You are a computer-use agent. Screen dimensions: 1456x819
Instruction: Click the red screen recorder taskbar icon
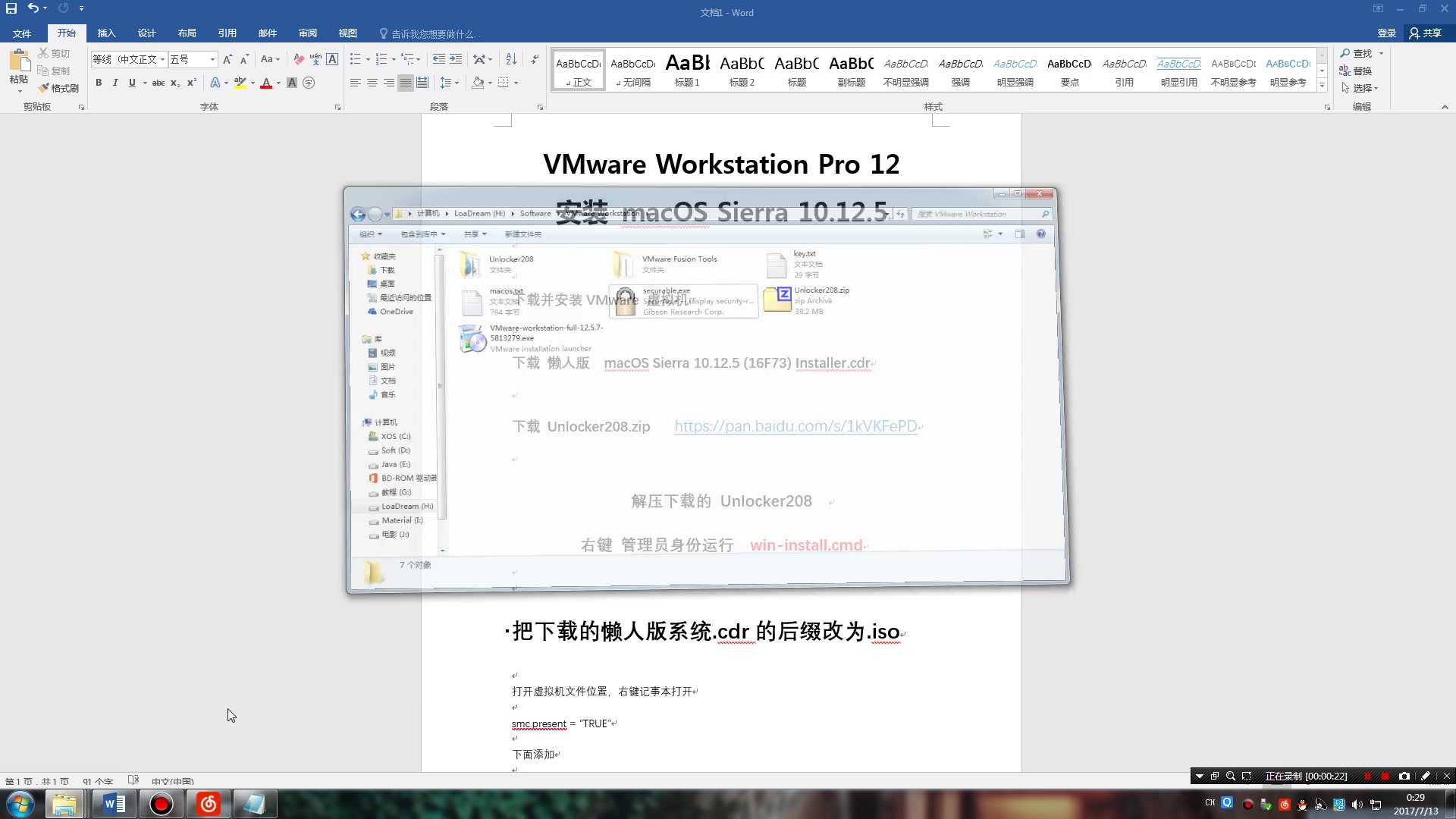(x=161, y=804)
